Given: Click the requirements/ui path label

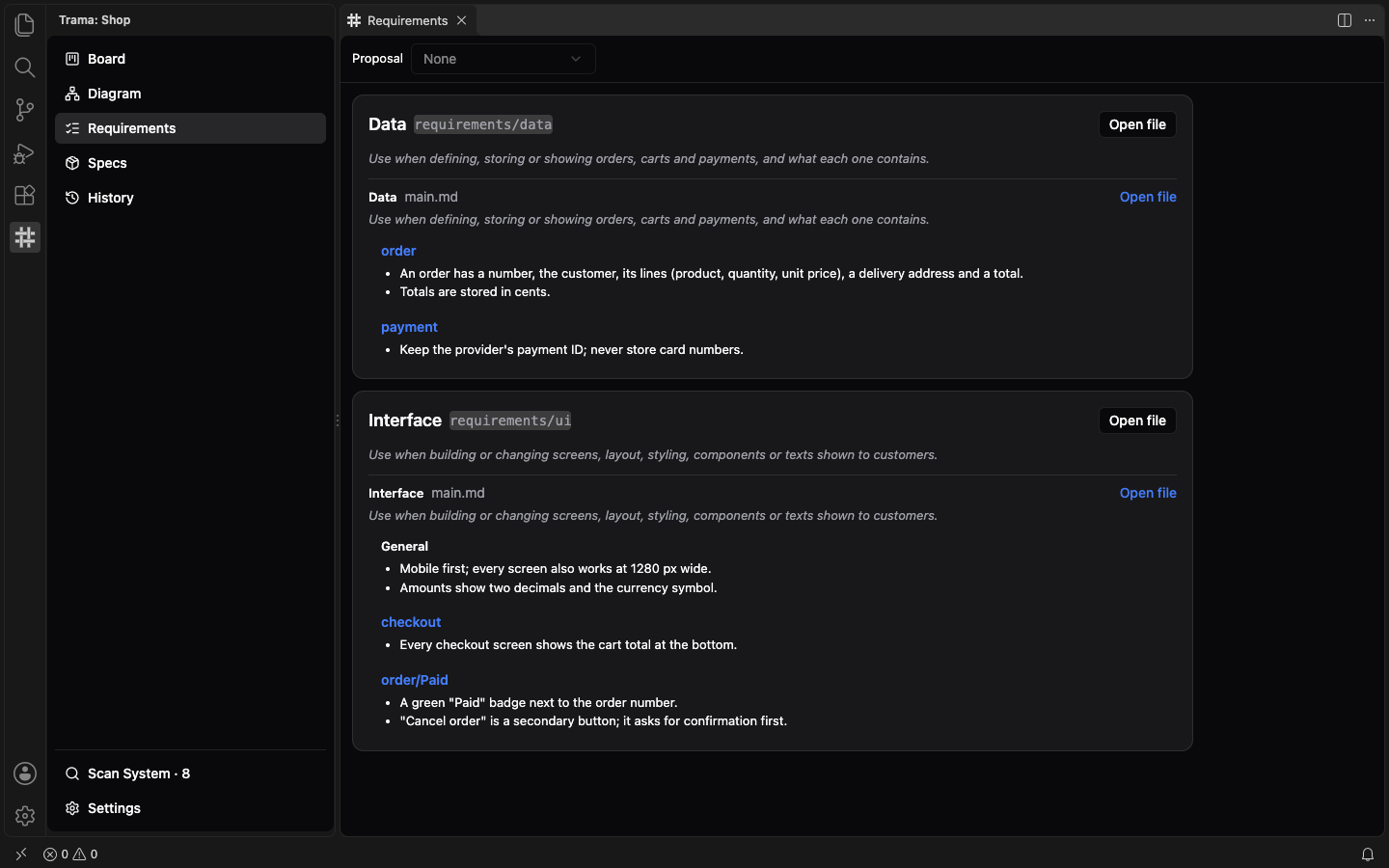Looking at the screenshot, I should click(510, 420).
